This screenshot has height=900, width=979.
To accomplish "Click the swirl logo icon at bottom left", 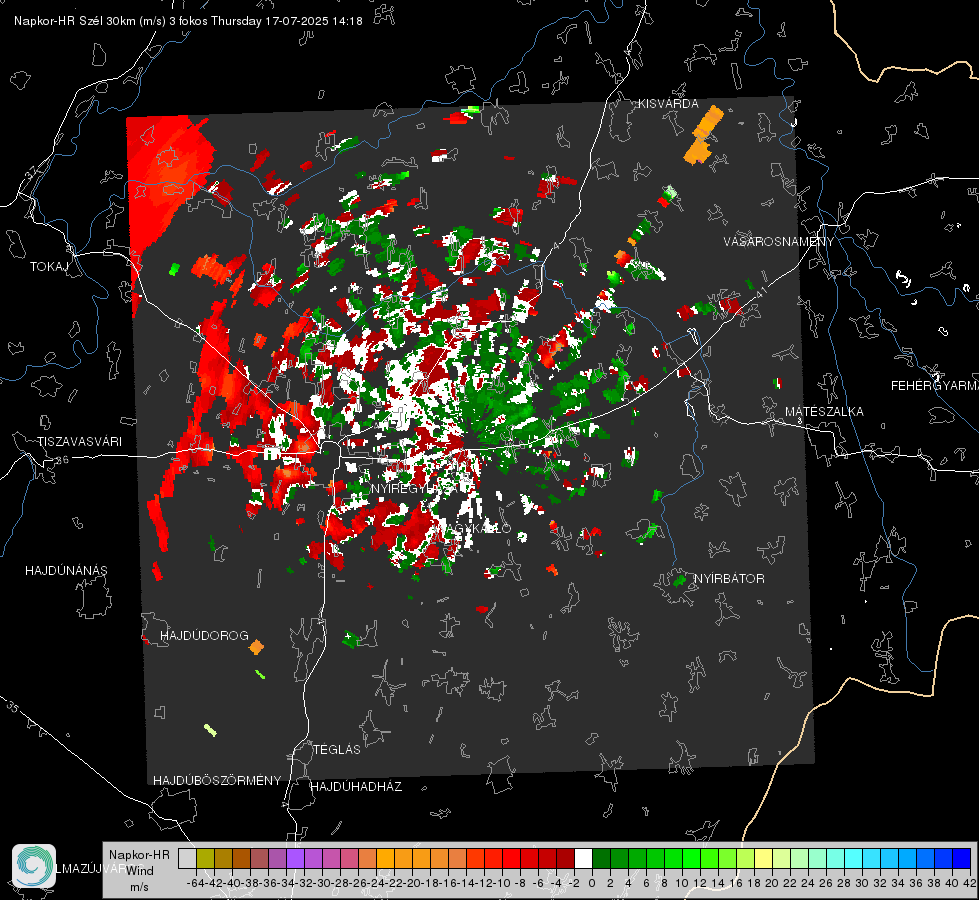I will pos(34,866).
